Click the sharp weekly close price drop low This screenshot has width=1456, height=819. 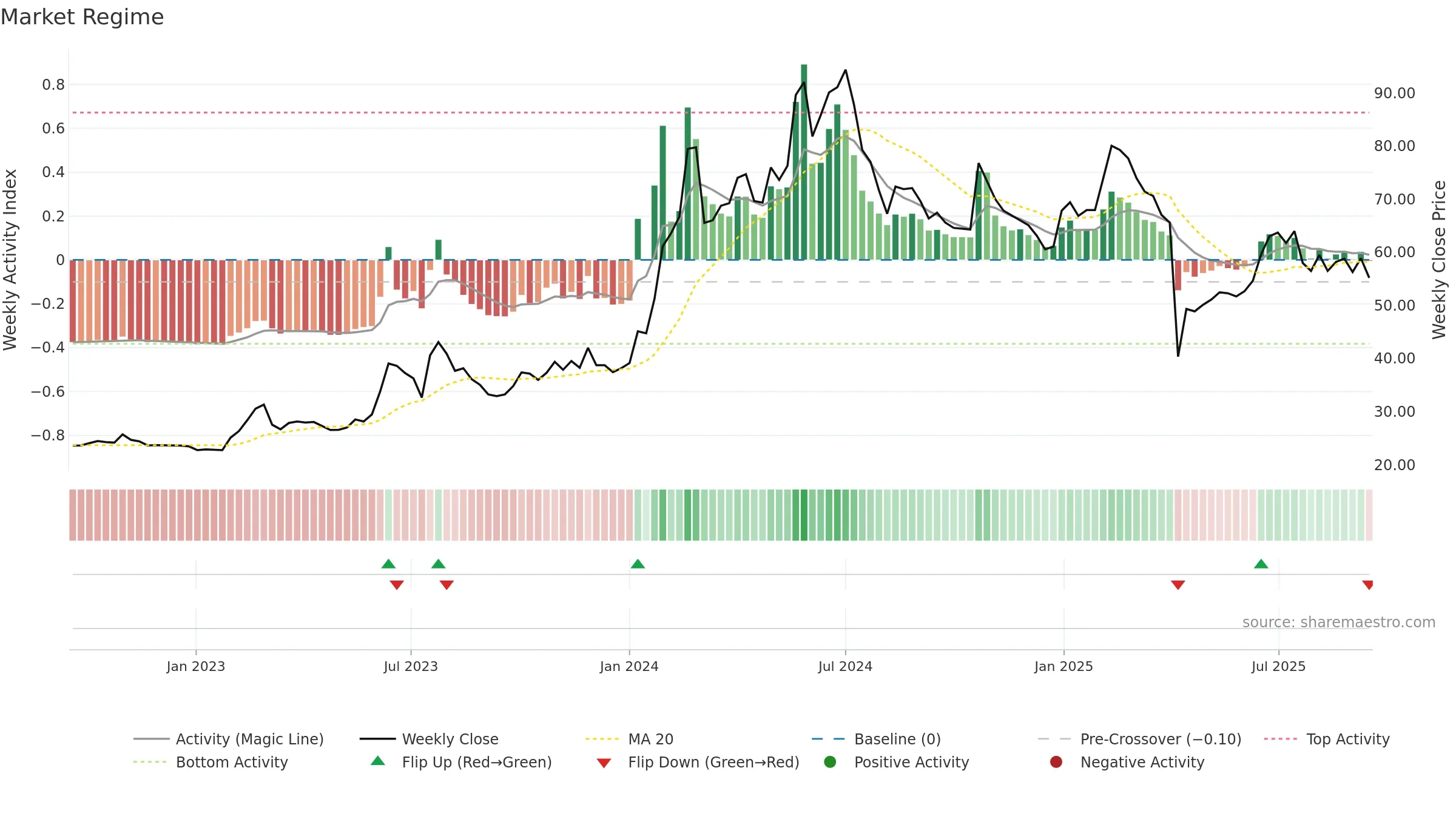point(1178,356)
